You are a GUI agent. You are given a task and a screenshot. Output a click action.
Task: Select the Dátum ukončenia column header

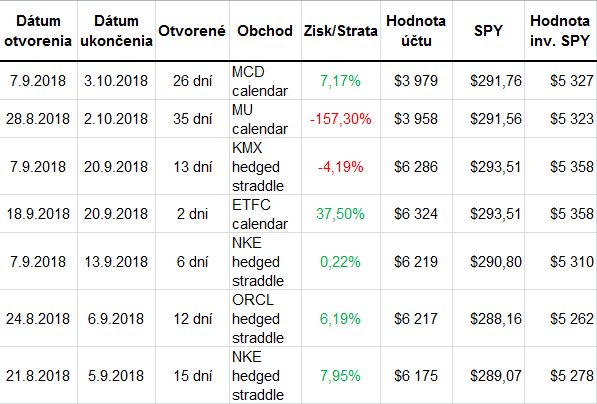coord(116,30)
